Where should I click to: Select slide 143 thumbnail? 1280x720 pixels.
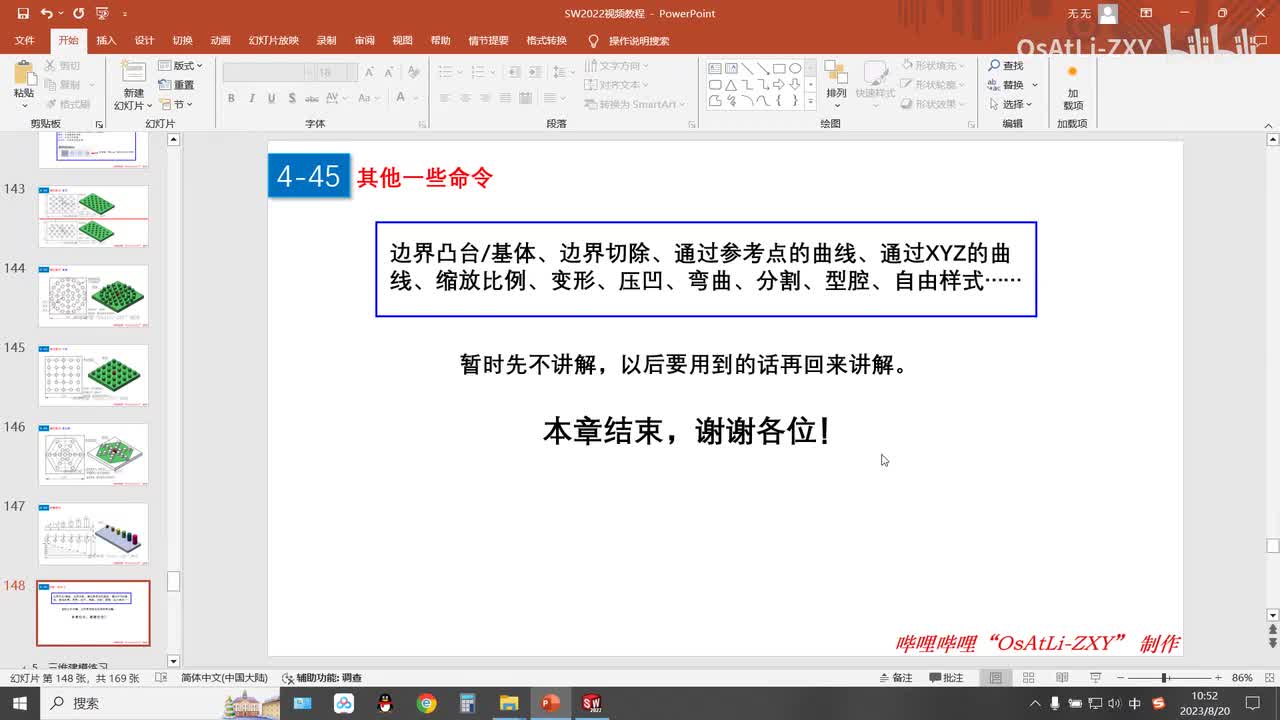click(x=93, y=216)
